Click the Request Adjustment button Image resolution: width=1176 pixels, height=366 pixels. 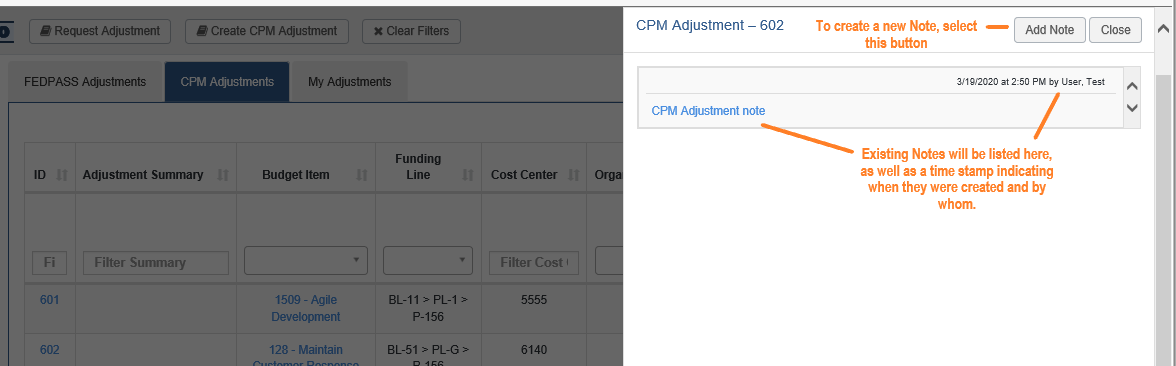tap(100, 31)
